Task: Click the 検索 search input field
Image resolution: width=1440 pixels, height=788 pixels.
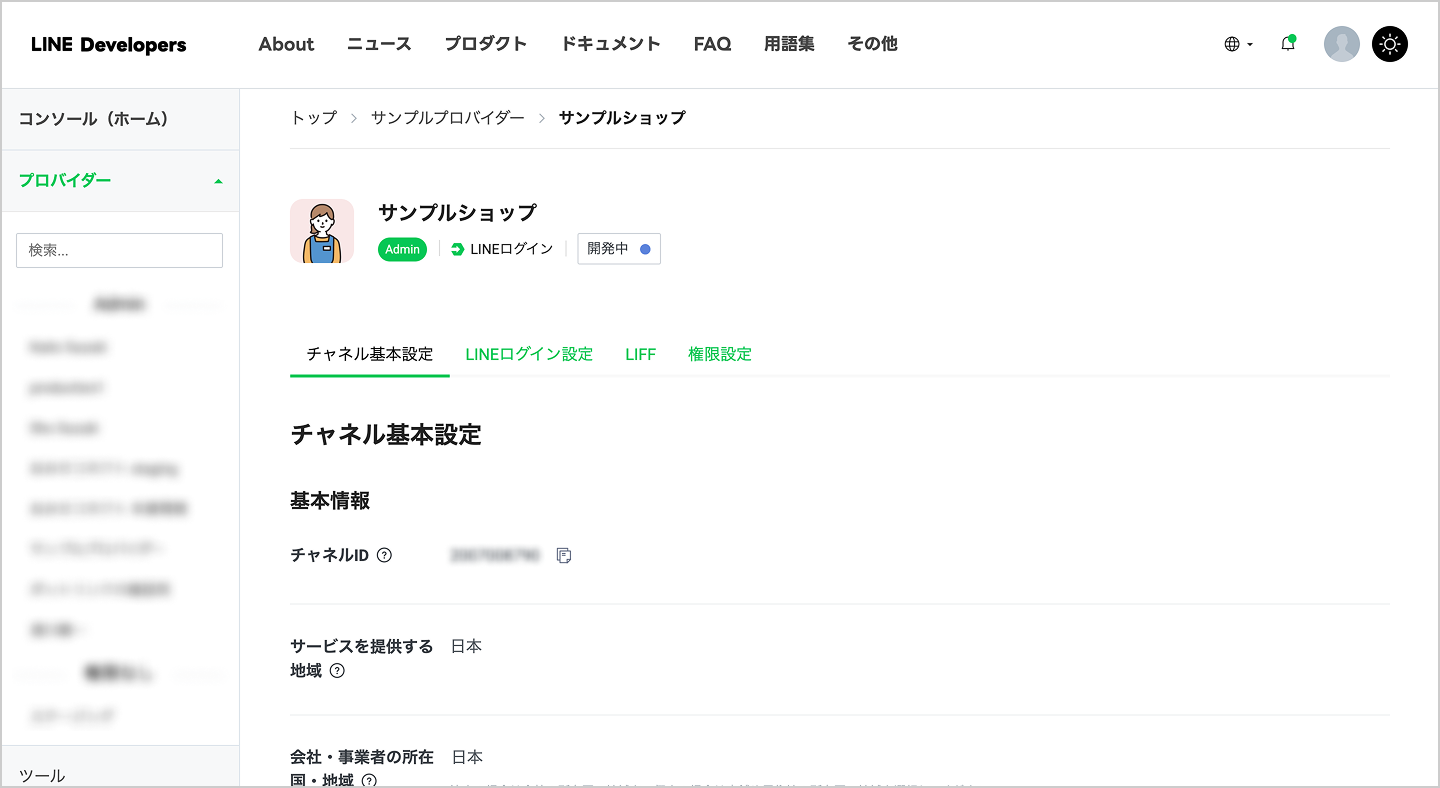Action: tap(119, 250)
